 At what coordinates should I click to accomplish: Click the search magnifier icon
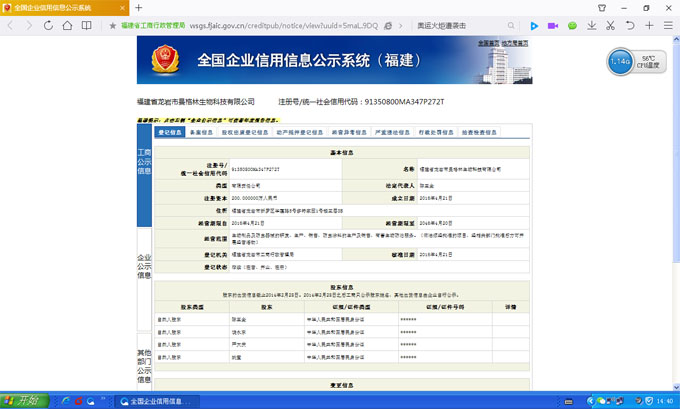click(511, 26)
